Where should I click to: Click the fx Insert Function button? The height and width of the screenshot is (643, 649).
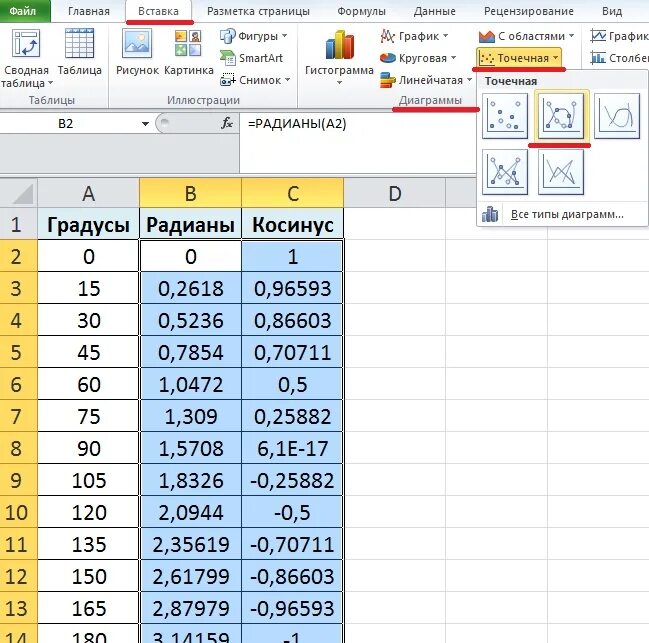[x=227, y=123]
